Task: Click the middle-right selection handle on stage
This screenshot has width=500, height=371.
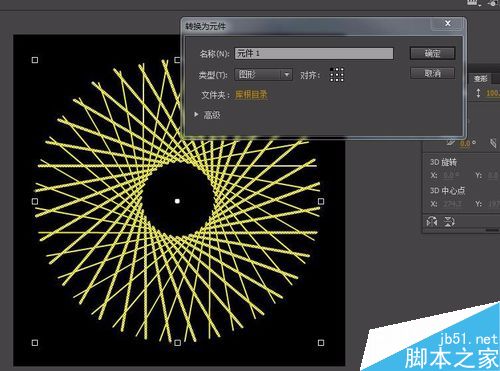Action: 321,201
